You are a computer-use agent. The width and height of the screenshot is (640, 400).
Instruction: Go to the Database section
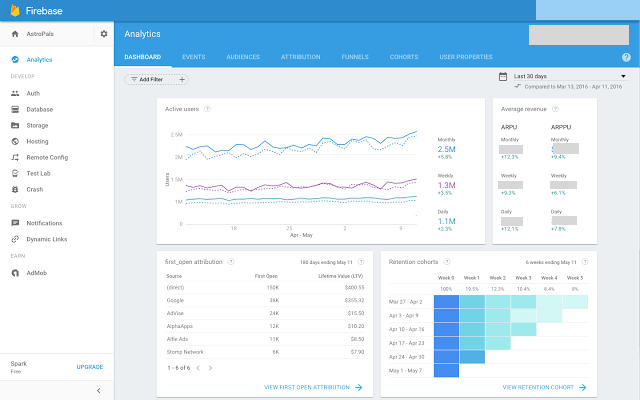click(x=39, y=109)
